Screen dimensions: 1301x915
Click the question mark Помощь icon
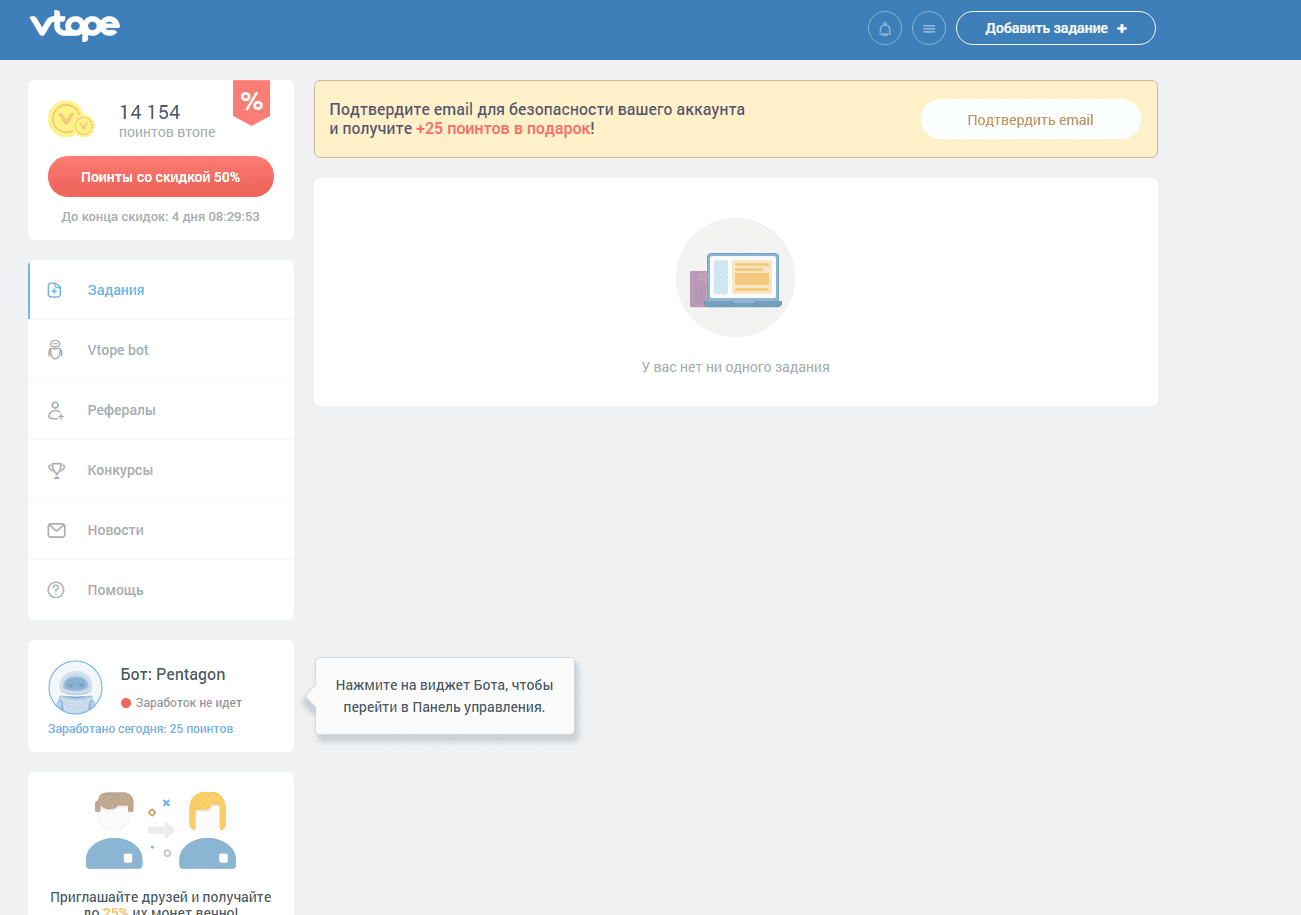[x=56, y=590]
